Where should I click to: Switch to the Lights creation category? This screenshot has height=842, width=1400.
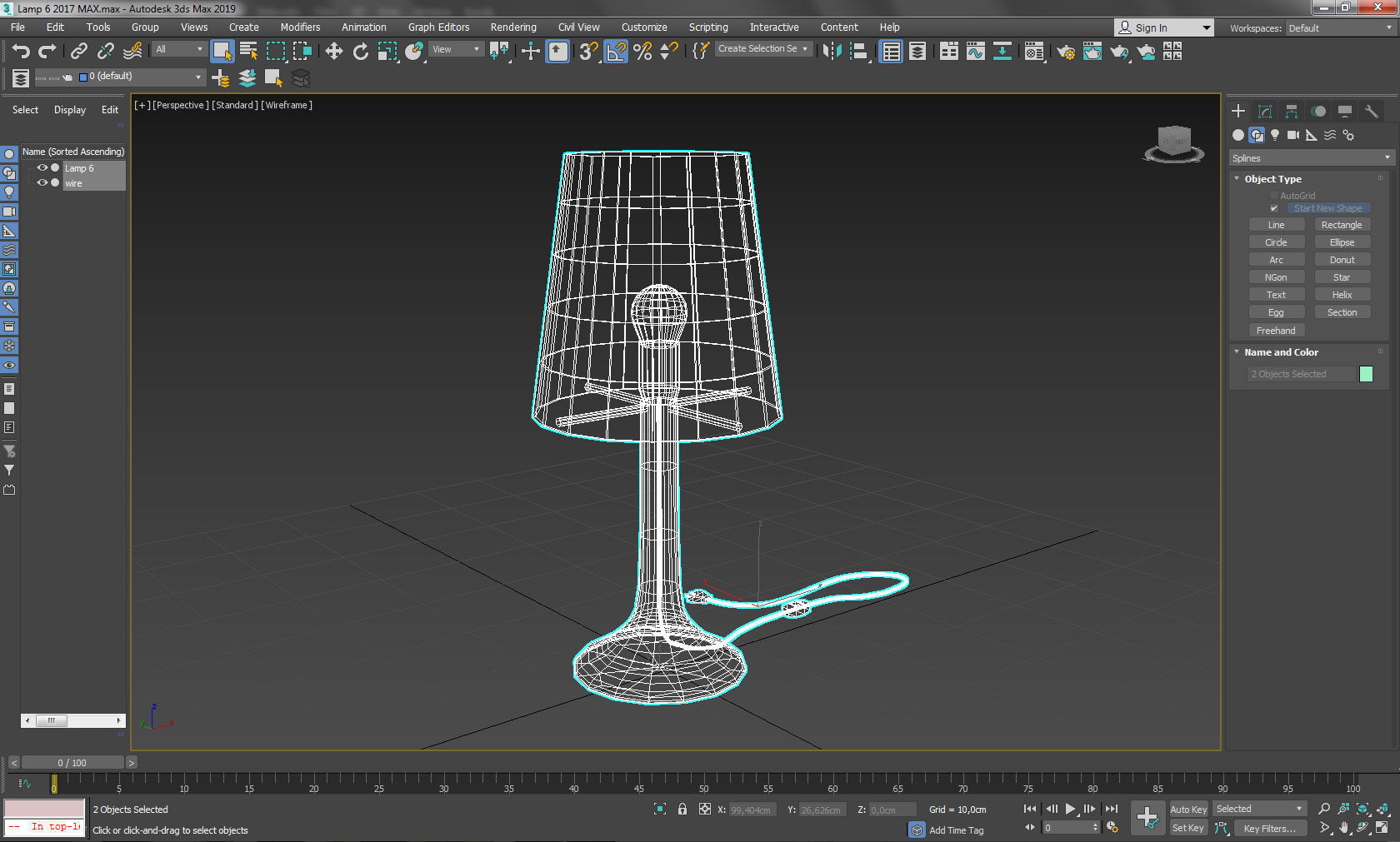(x=1275, y=135)
